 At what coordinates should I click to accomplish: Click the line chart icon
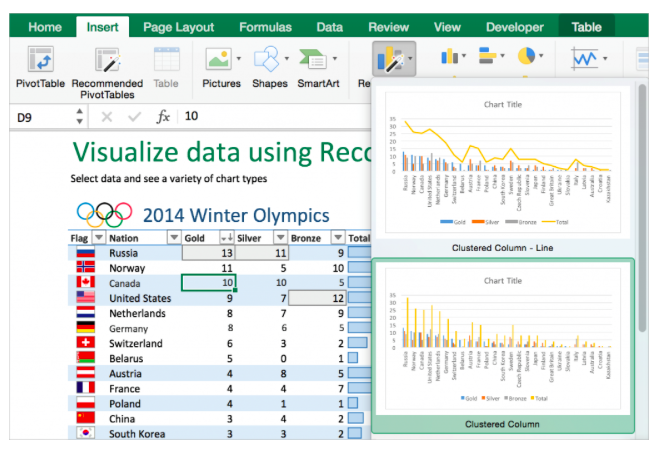point(585,58)
